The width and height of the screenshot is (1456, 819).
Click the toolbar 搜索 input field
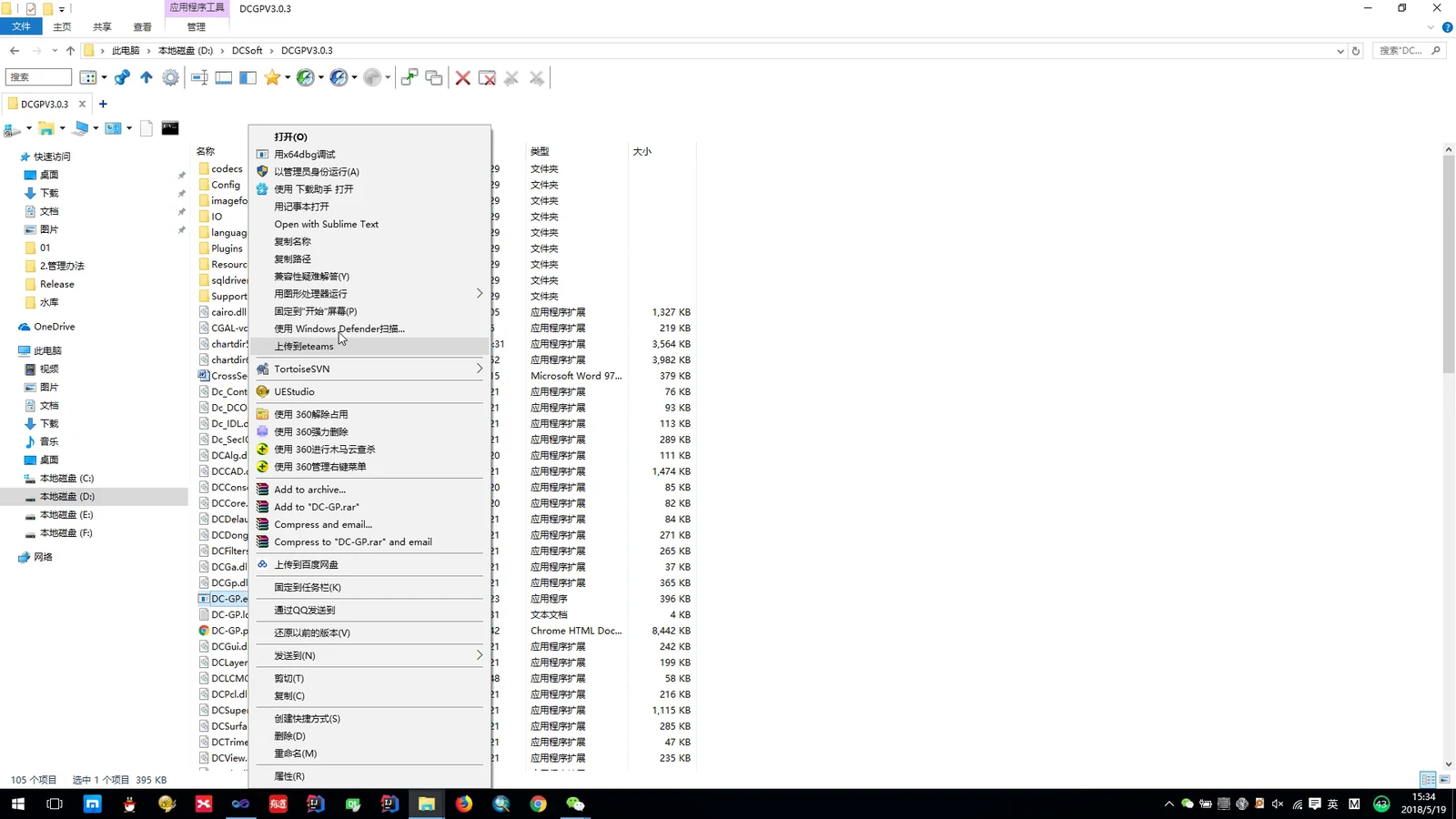[38, 77]
